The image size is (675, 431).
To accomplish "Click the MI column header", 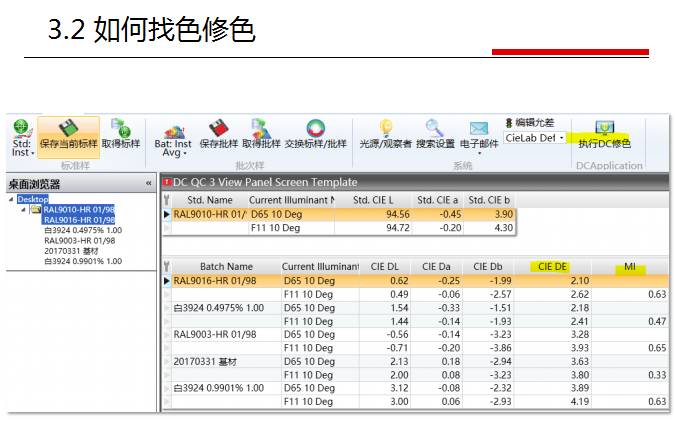I will [x=630, y=267].
